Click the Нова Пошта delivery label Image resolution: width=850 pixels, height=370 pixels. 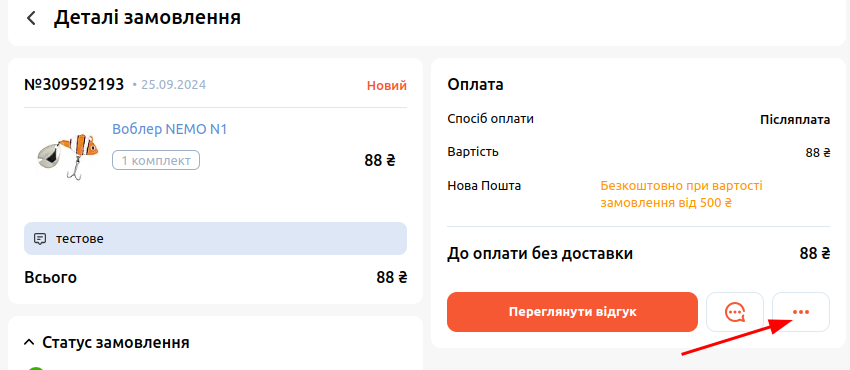pyautogui.click(x=484, y=186)
